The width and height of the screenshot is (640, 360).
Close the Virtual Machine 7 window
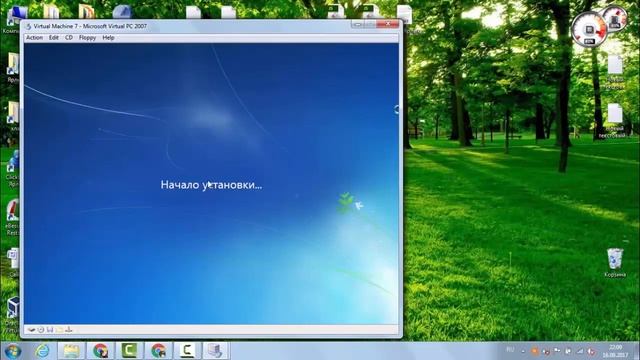click(387, 24)
